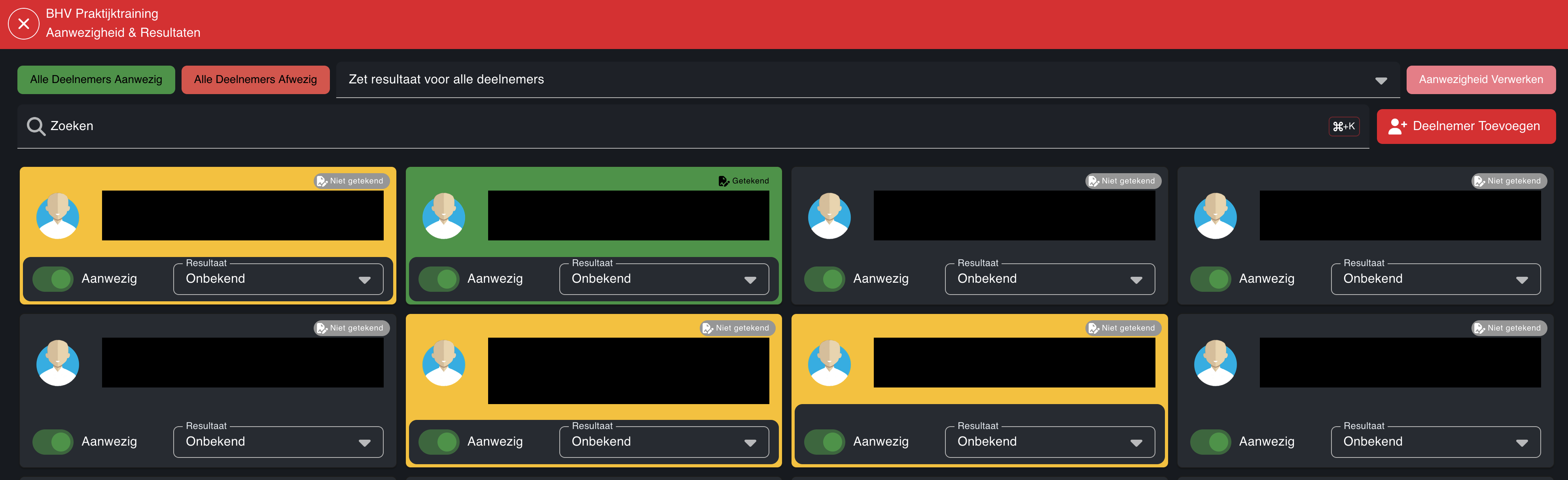Click the first yellow card's Niet getekend badge
1568x480 pixels.
(x=351, y=181)
